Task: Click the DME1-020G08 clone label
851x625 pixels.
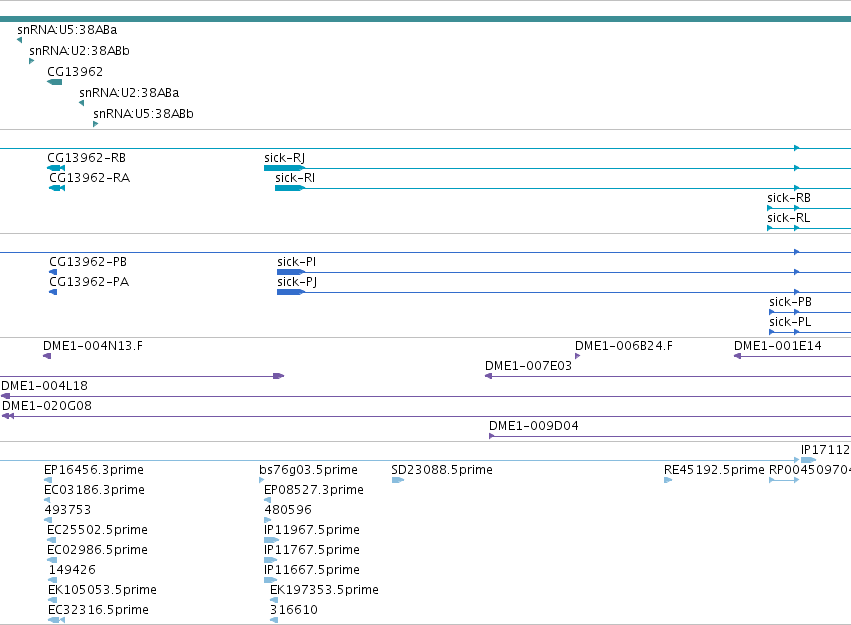Action: click(x=47, y=406)
